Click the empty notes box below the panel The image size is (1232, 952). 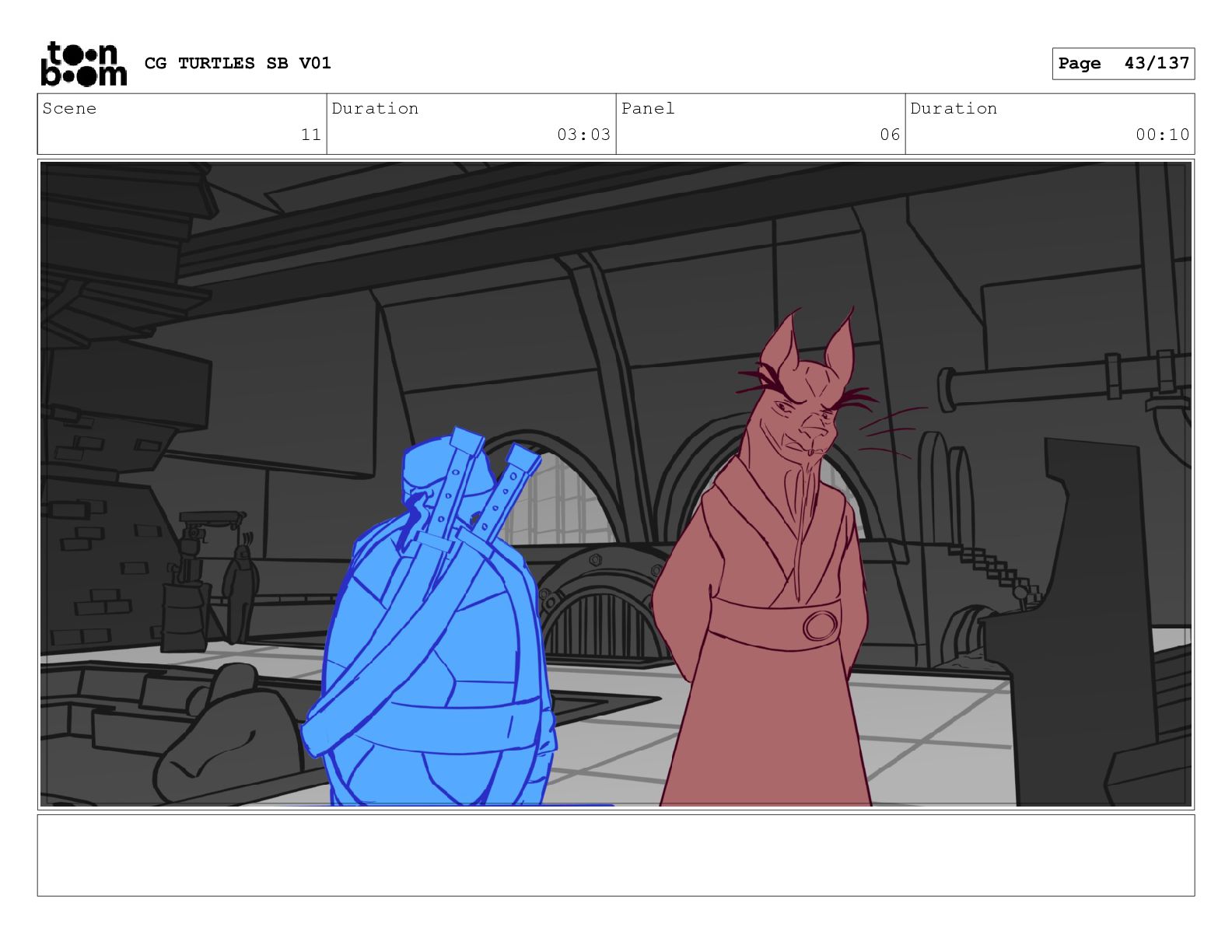point(616,856)
